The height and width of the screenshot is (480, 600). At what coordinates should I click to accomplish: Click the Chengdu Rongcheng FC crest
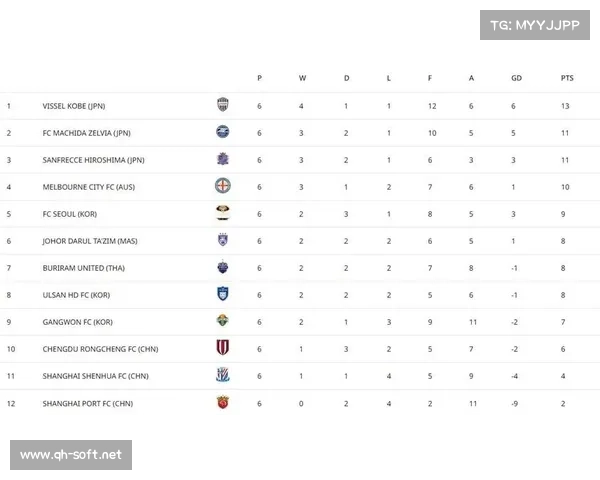pos(223,348)
